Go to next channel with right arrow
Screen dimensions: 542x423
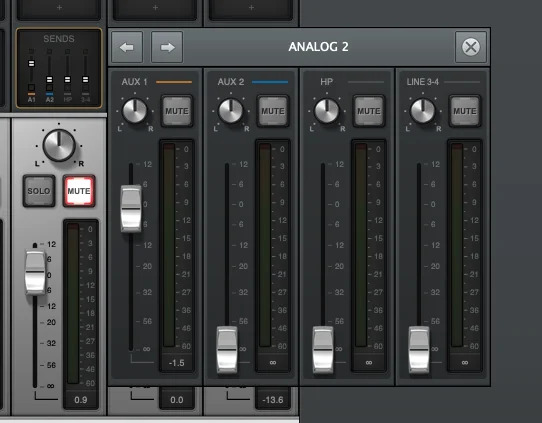167,47
